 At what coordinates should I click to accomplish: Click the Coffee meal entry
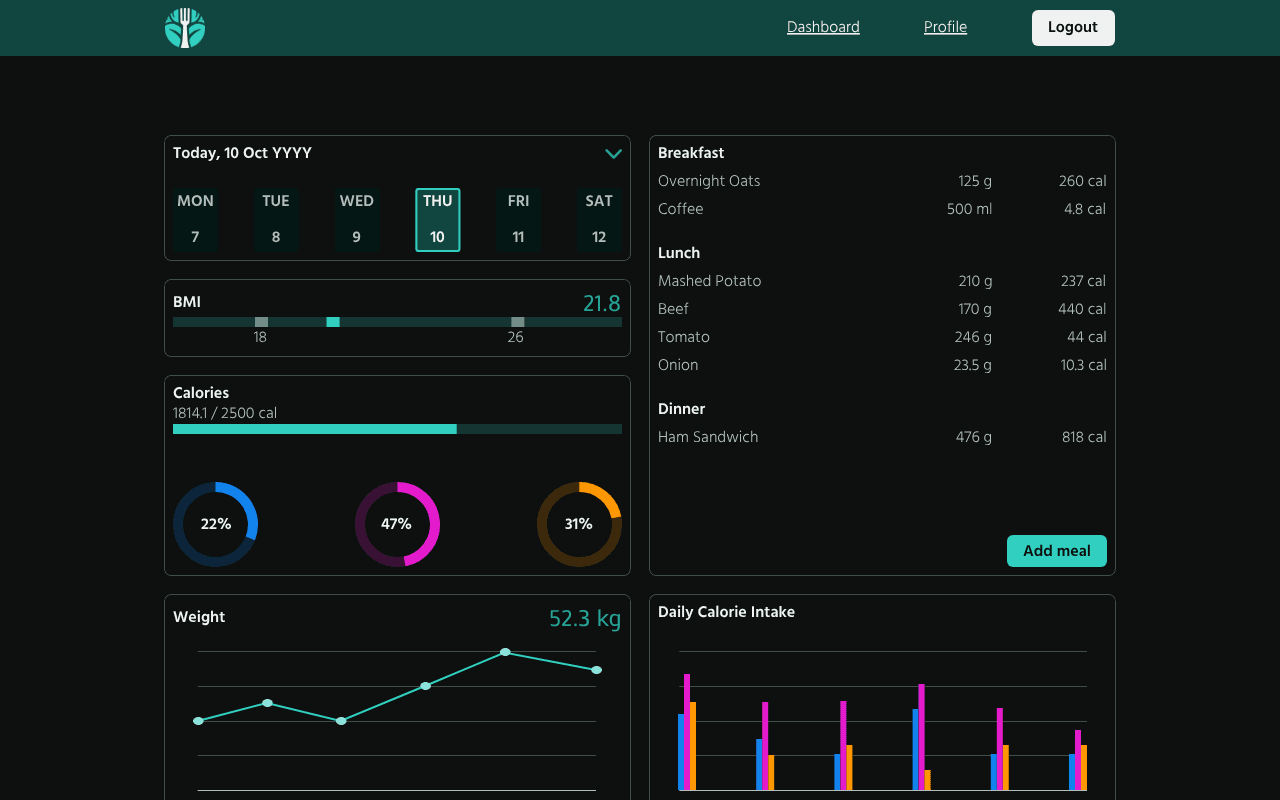point(882,209)
